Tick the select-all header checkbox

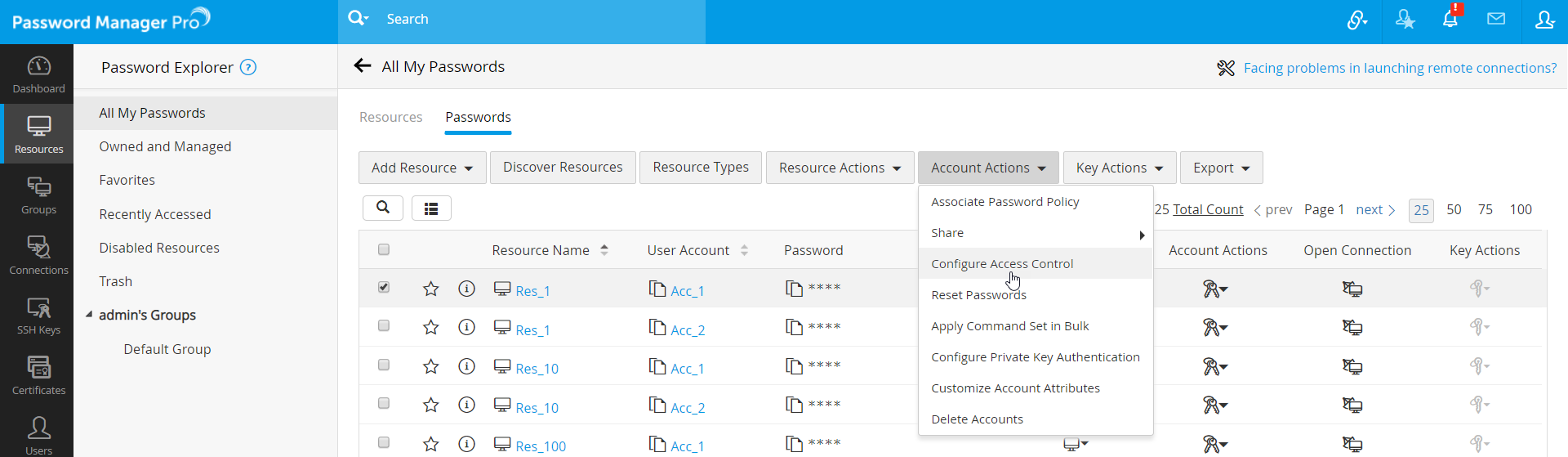384,250
